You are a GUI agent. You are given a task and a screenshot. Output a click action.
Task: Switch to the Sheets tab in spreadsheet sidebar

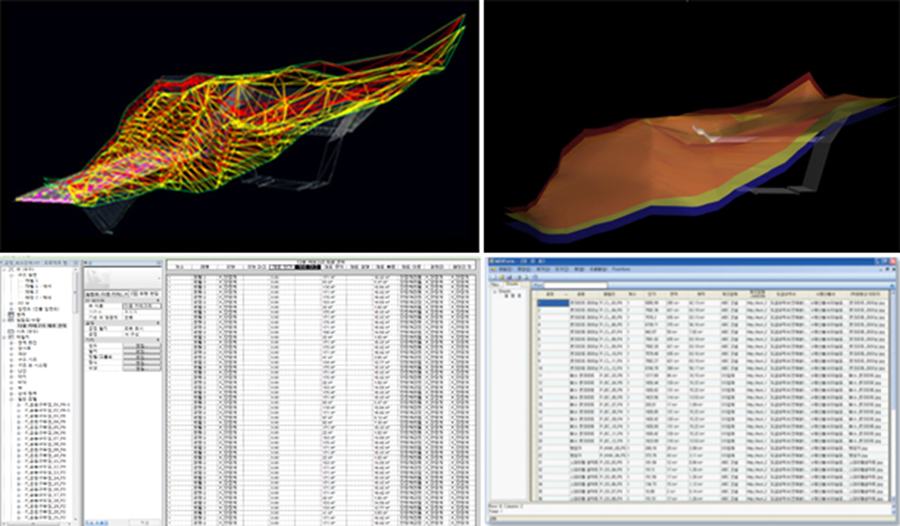pyautogui.click(x=512, y=284)
